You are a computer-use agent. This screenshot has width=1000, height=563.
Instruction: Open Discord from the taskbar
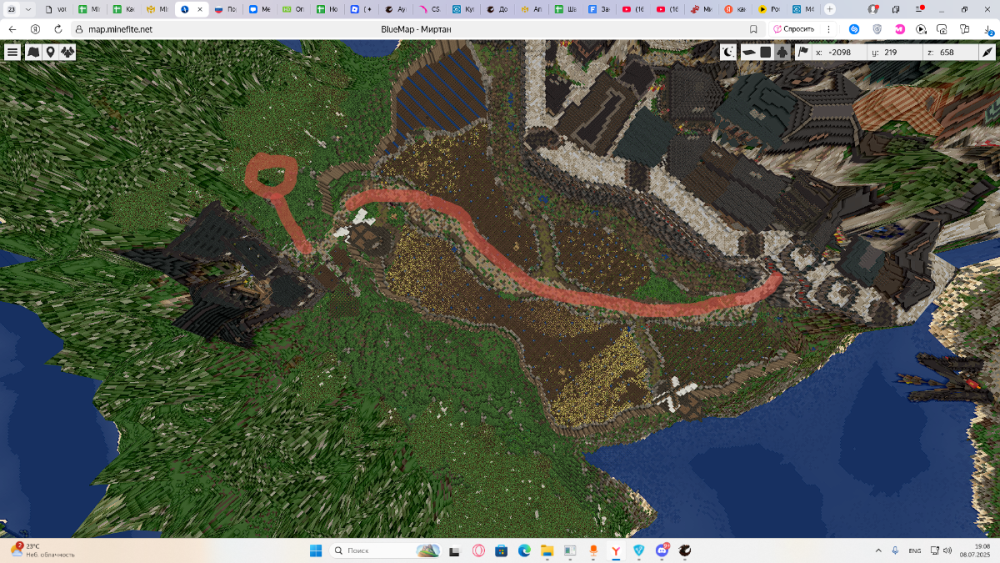click(x=662, y=551)
